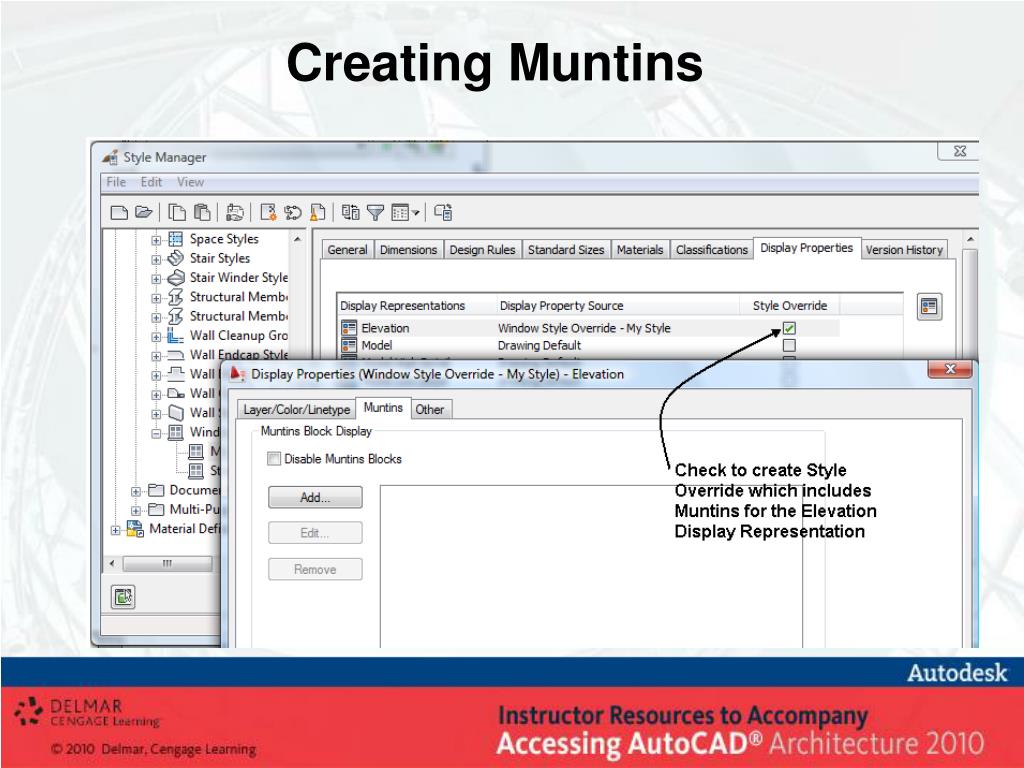Switch to the Version History tab

(x=904, y=249)
